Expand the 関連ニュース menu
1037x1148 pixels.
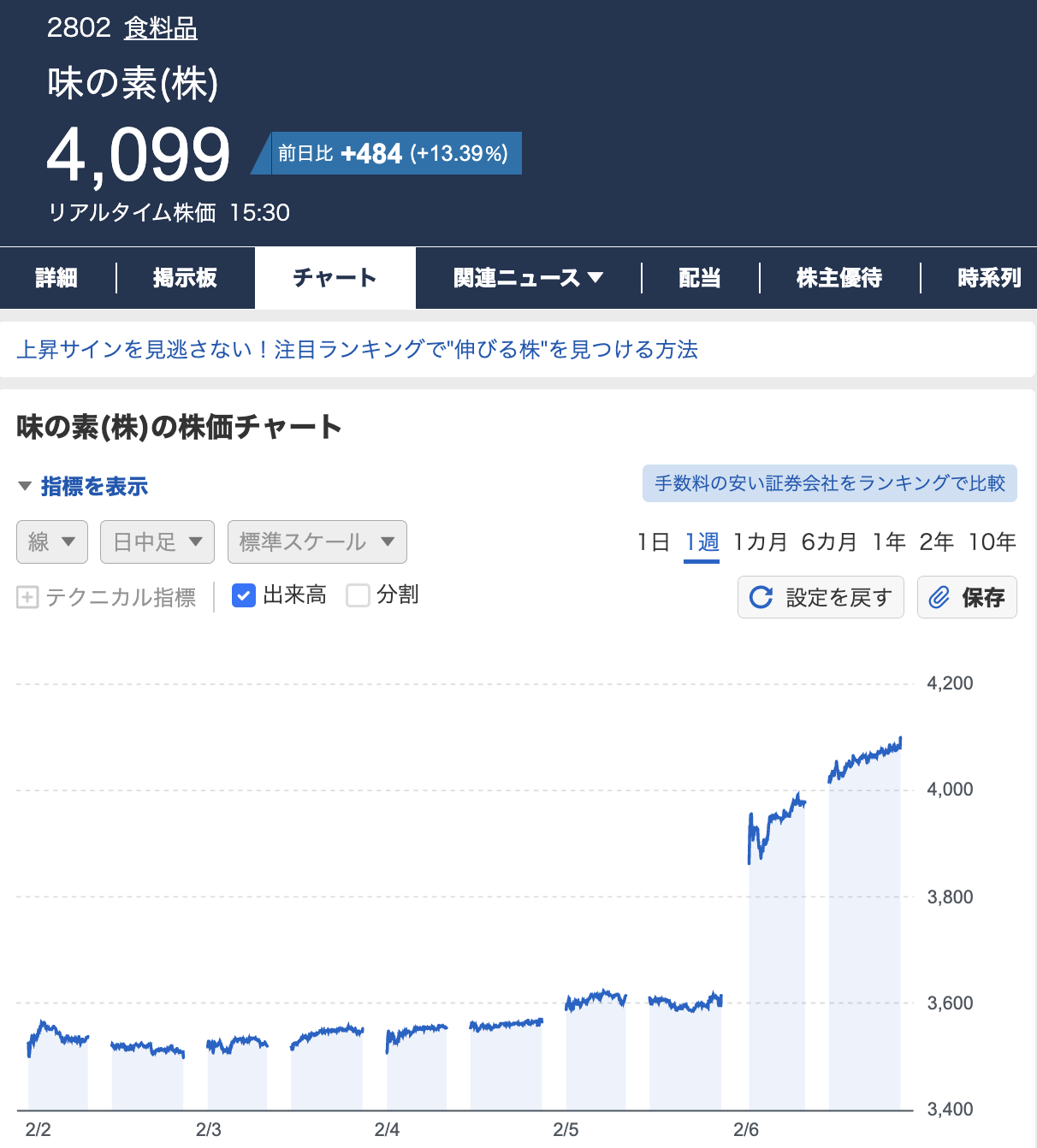tap(528, 278)
